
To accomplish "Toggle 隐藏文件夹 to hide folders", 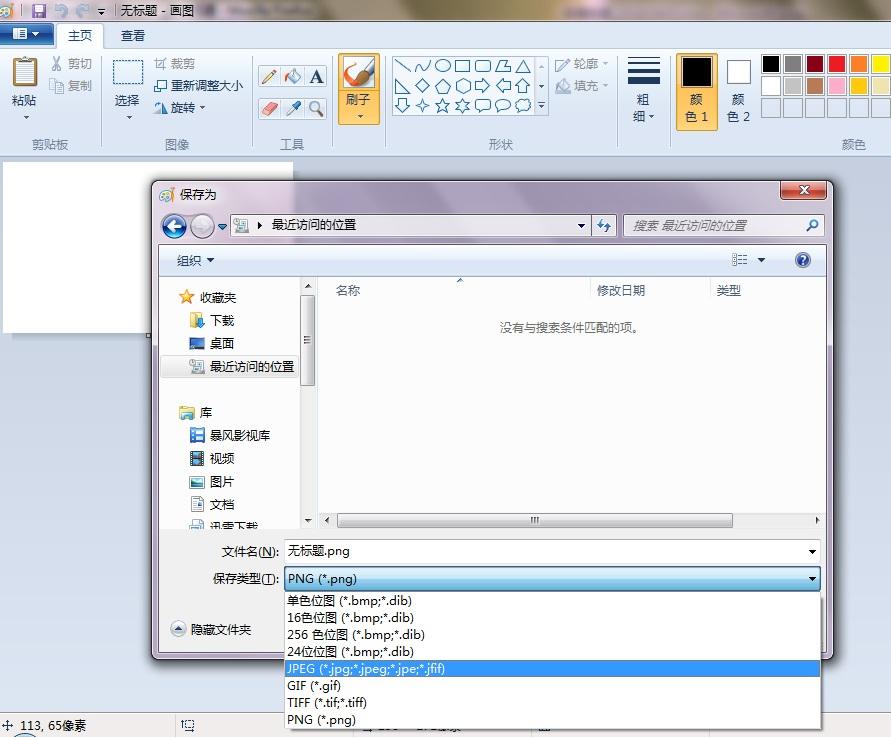I will 211,629.
